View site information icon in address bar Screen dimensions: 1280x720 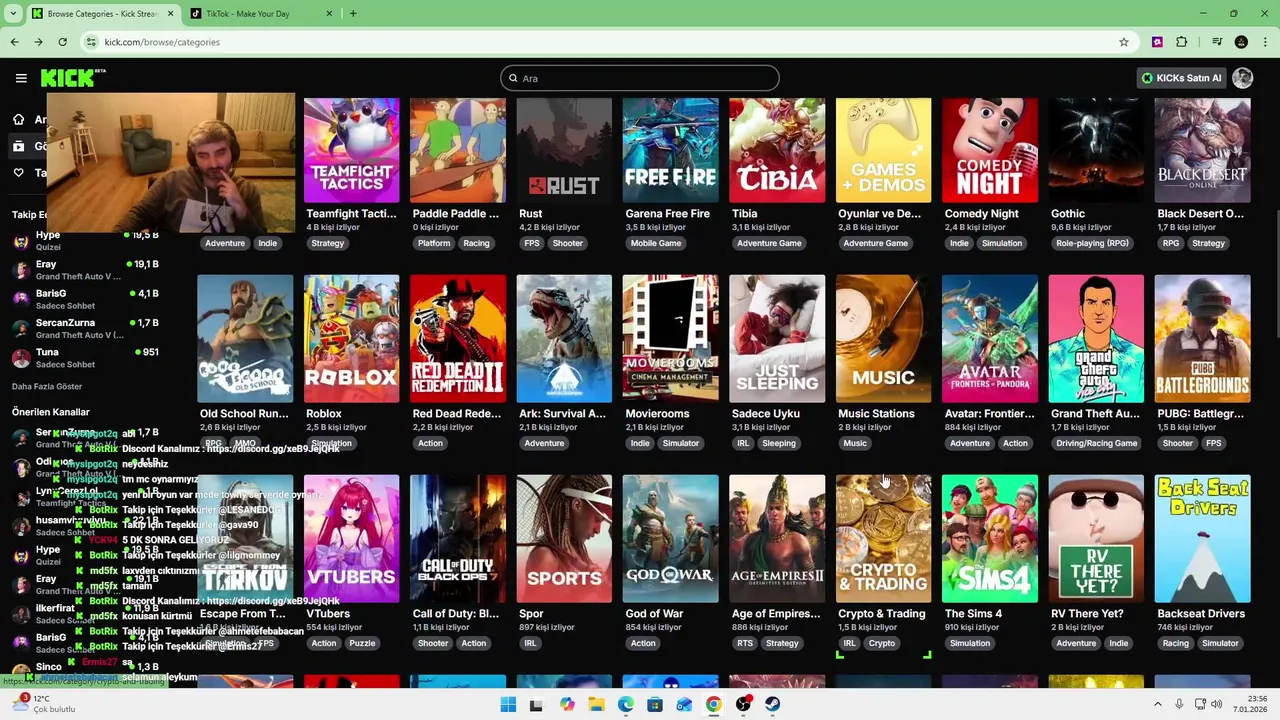(x=92, y=42)
